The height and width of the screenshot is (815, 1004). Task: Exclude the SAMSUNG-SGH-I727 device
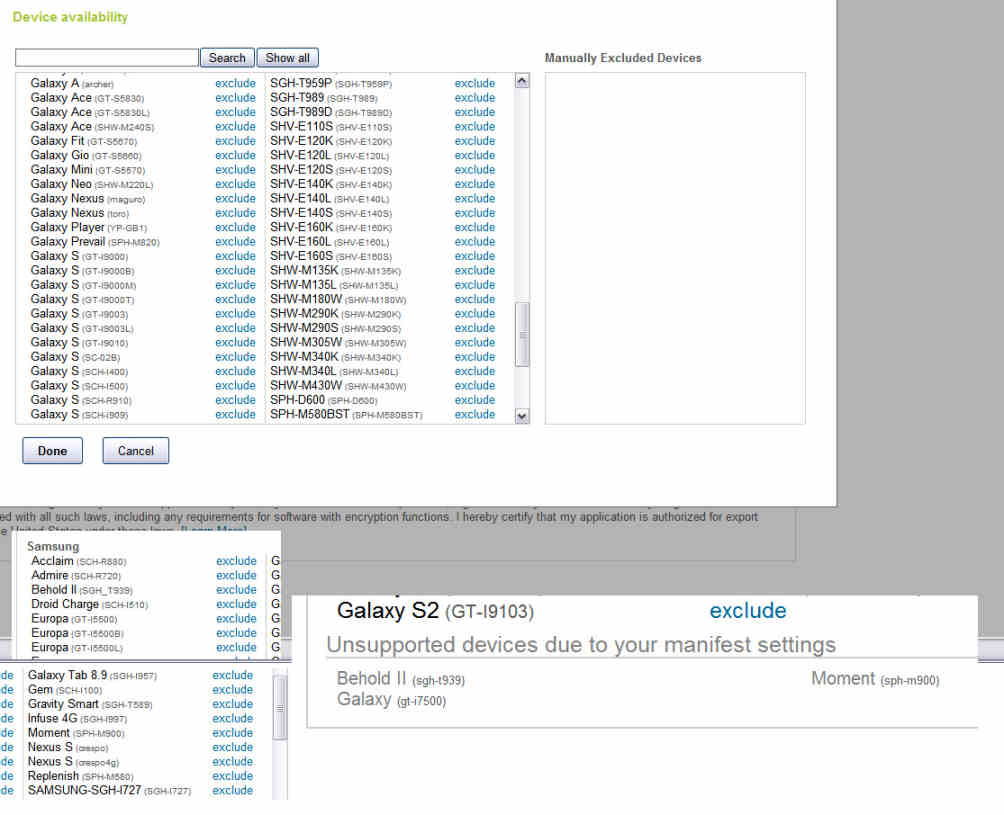coord(232,791)
